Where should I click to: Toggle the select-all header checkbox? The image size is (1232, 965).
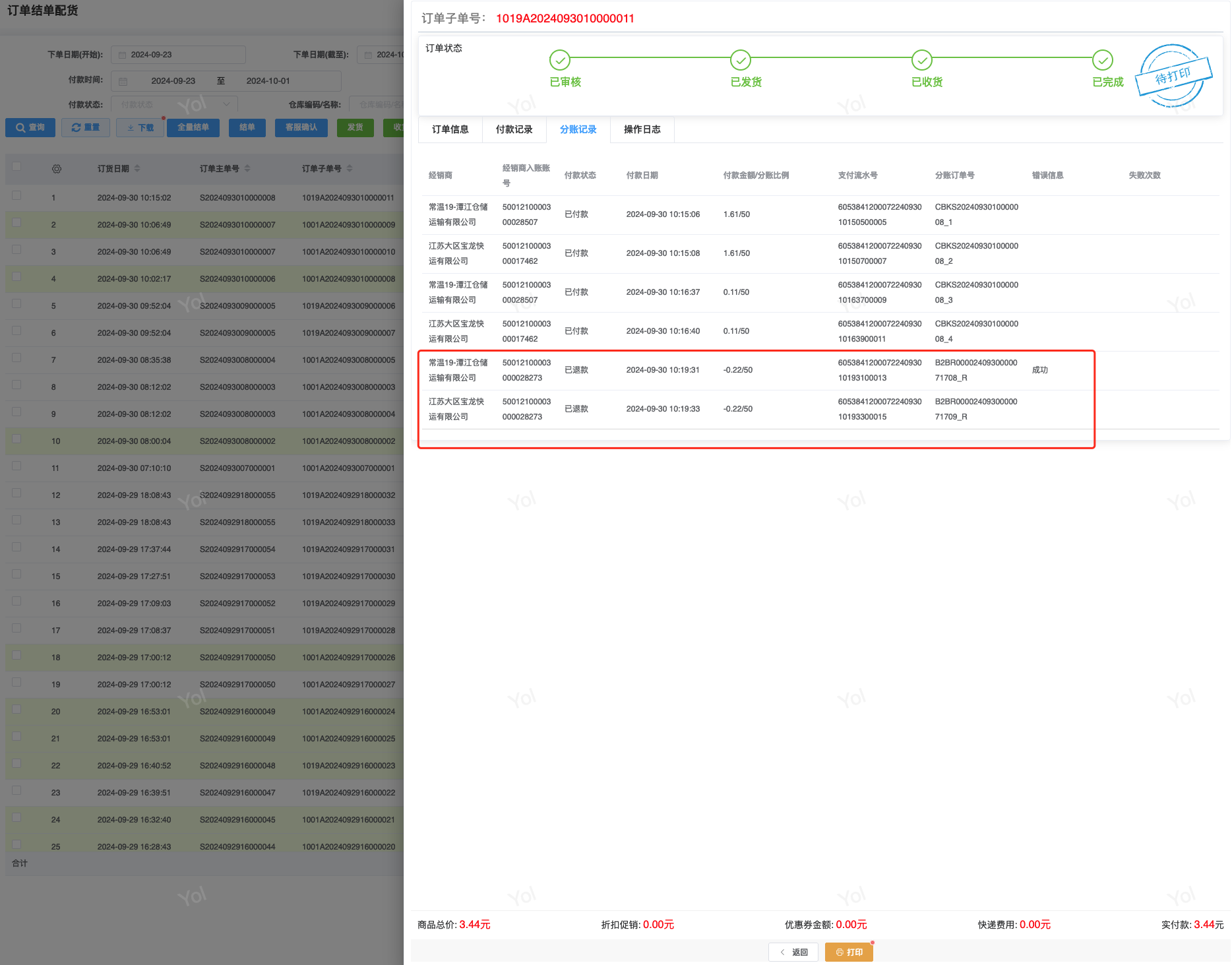tap(16, 166)
